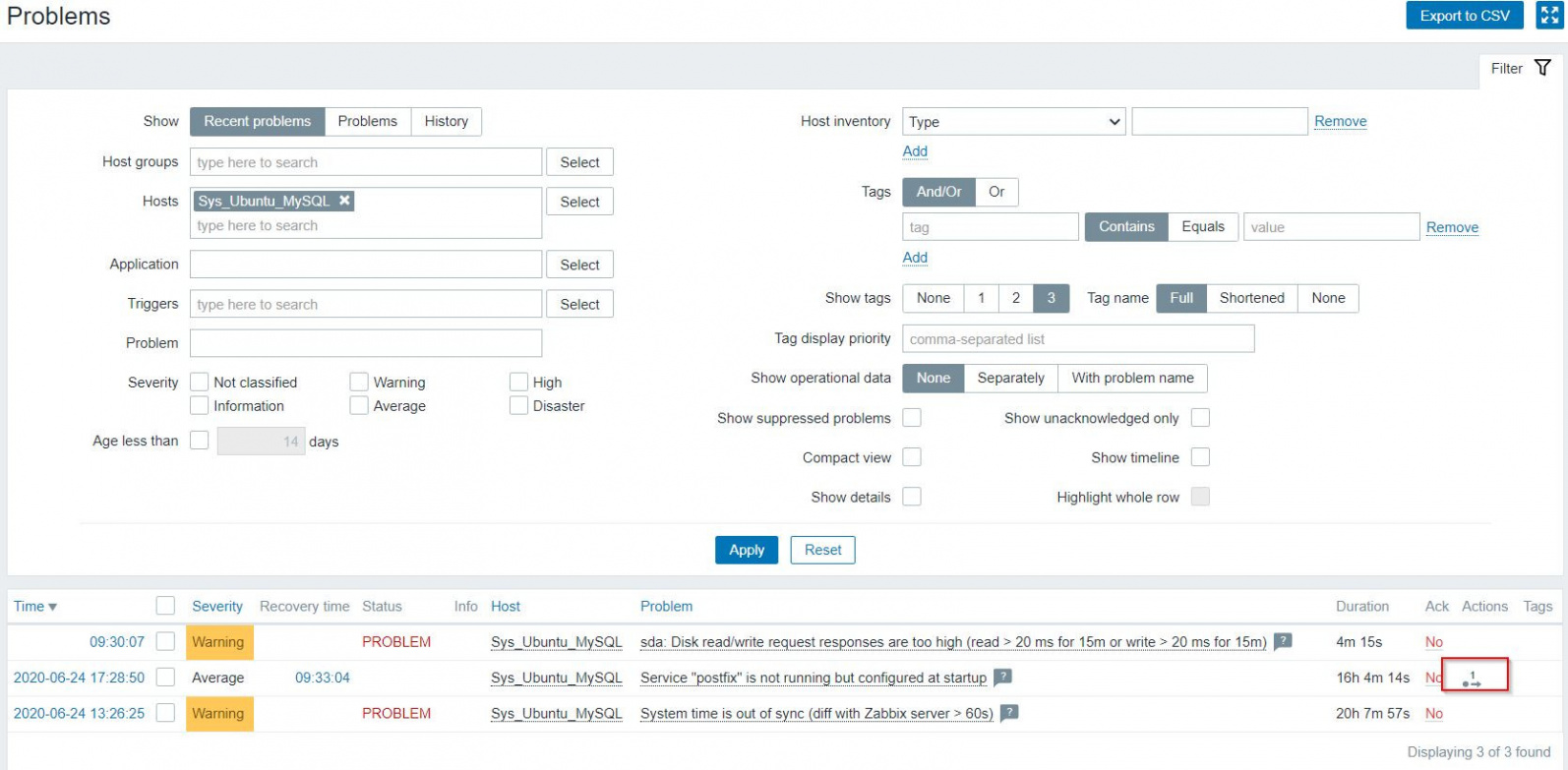Image resolution: width=1568 pixels, height=770 pixels.
Task: Add another Host inventory field
Action: [915, 150]
